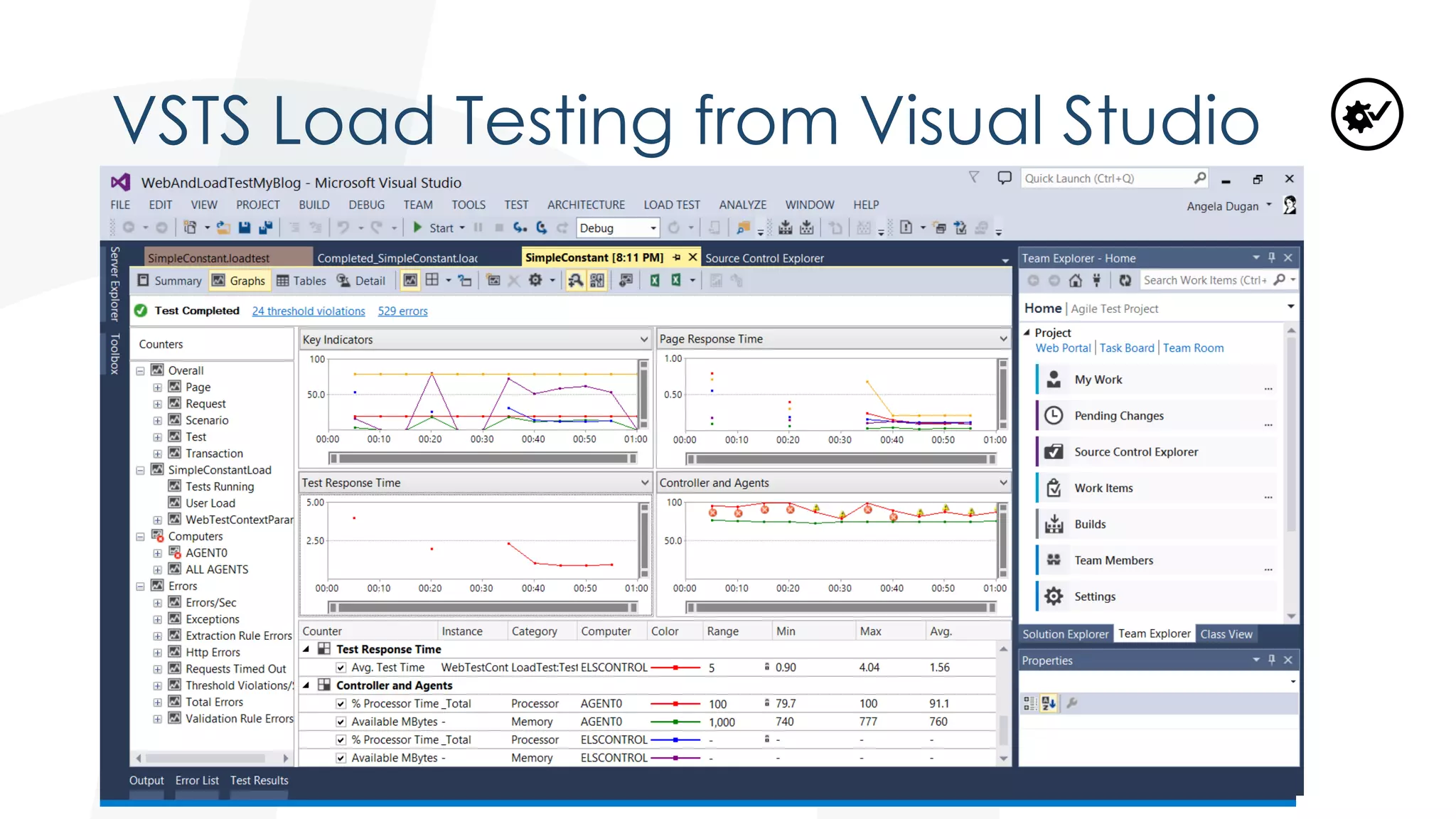Toggle the Summary view button
Screen dimensions: 1456x819
tap(169, 281)
